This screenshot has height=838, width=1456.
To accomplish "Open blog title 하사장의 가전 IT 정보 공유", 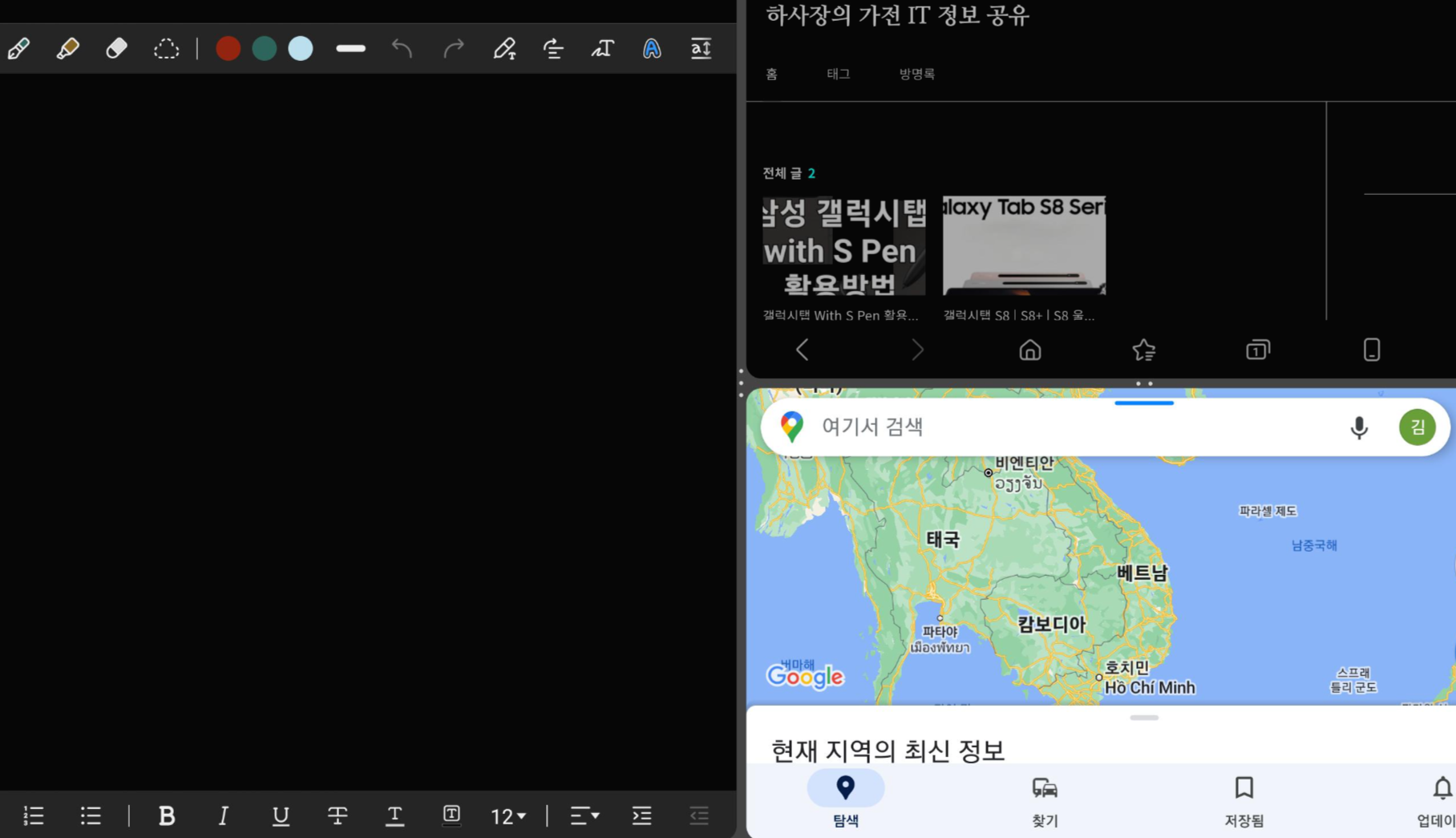I will click(x=897, y=15).
